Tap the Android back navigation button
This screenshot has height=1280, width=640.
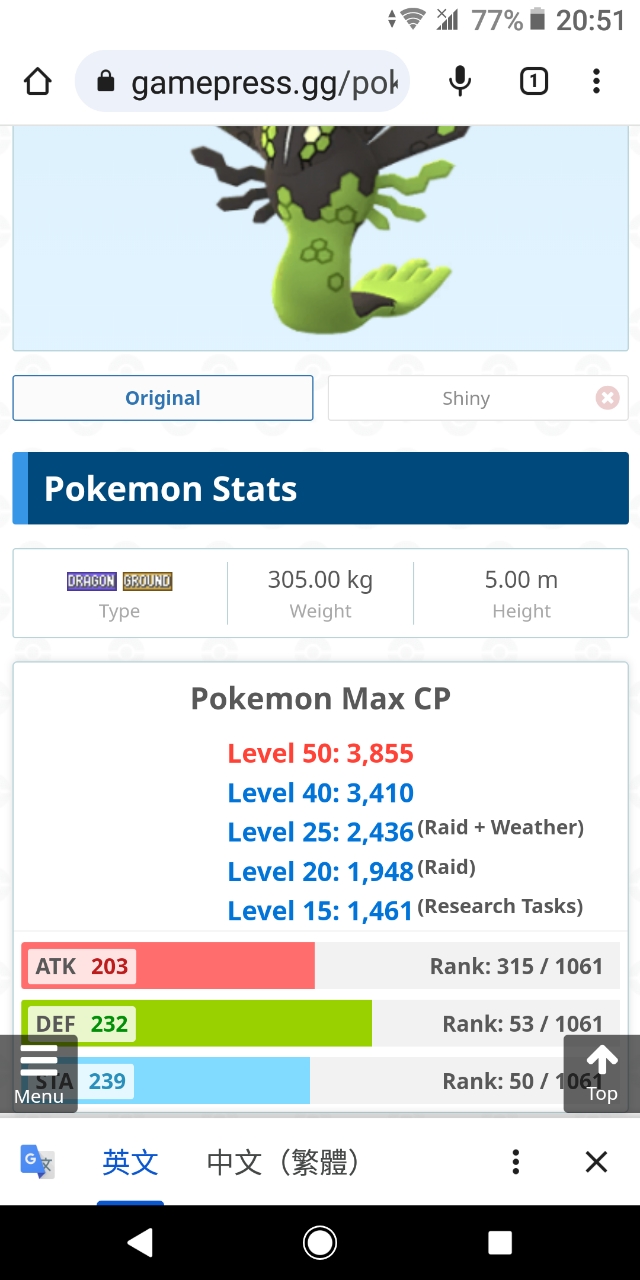click(x=140, y=1242)
